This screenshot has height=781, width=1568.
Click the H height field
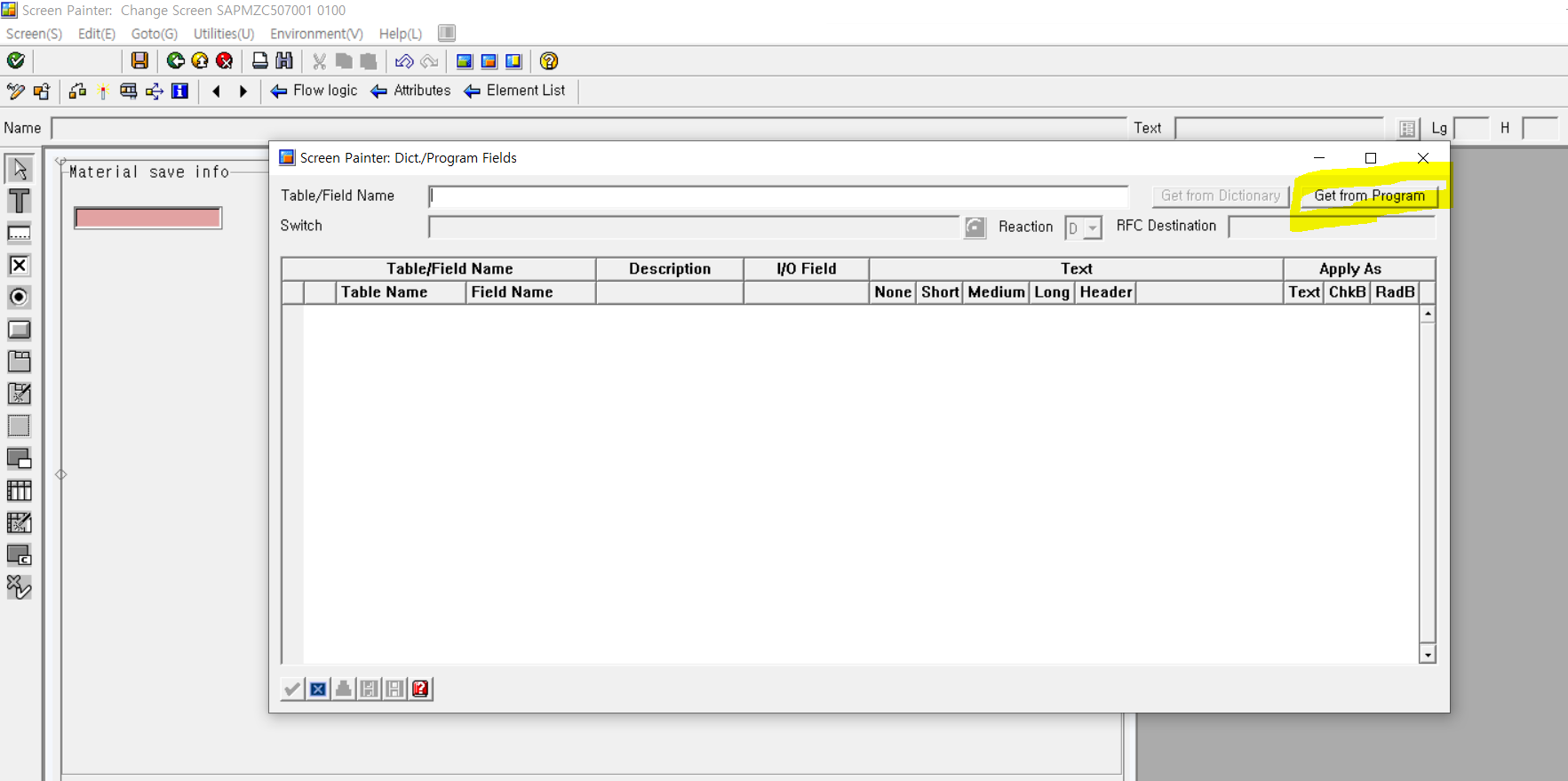1540,129
